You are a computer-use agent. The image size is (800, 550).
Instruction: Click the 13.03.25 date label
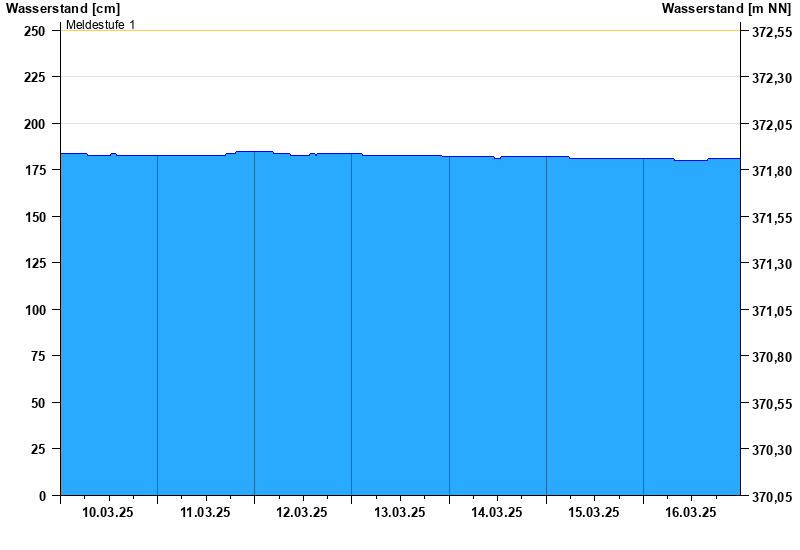(x=399, y=512)
